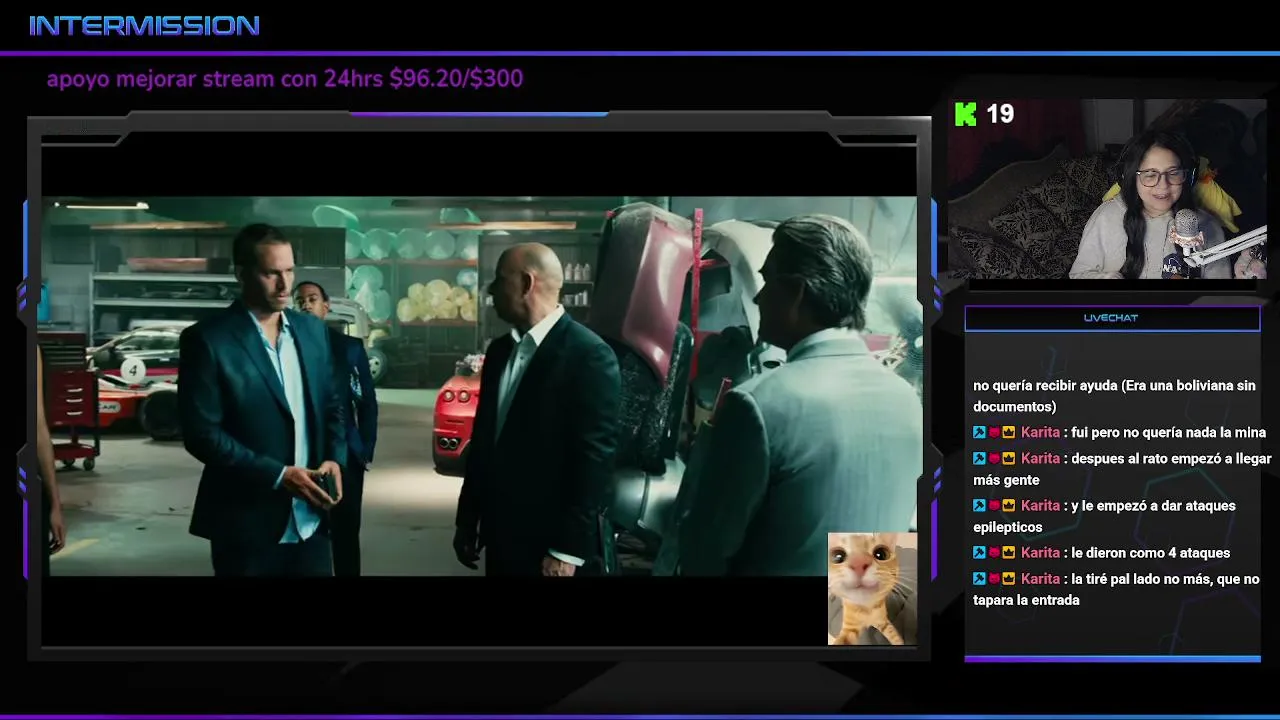1280x720 pixels.
Task: Click crown badge on 'le dieron como 4 ataques'
Action: click(1009, 553)
